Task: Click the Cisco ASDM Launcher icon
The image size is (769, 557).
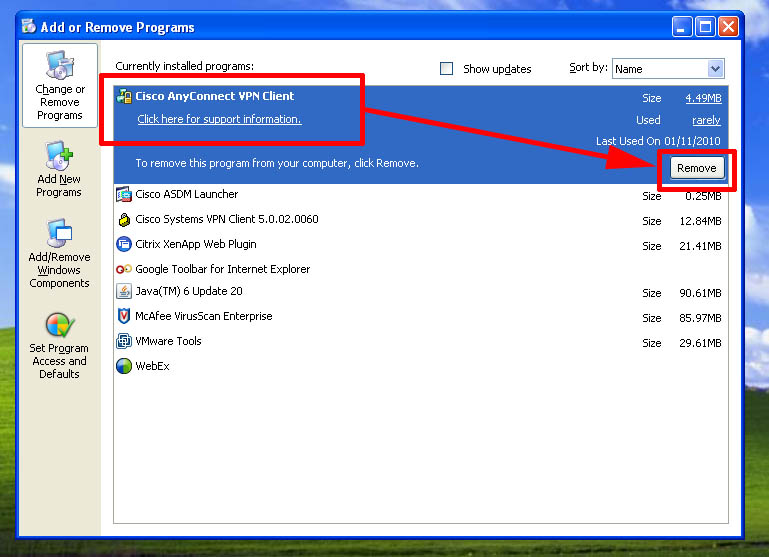Action: pyautogui.click(x=124, y=195)
